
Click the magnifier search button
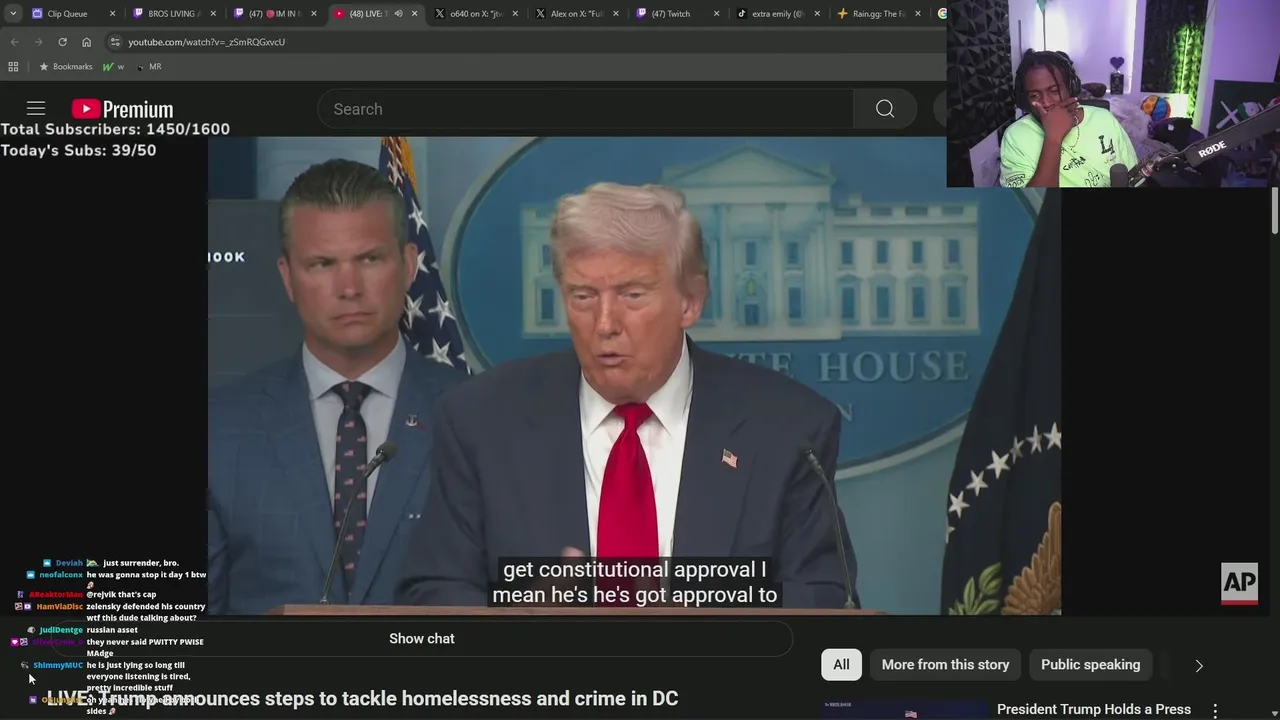click(x=885, y=109)
